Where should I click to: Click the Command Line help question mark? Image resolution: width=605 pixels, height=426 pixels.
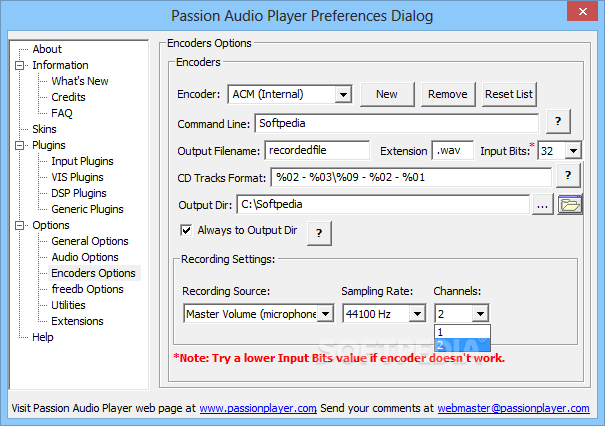(x=558, y=122)
